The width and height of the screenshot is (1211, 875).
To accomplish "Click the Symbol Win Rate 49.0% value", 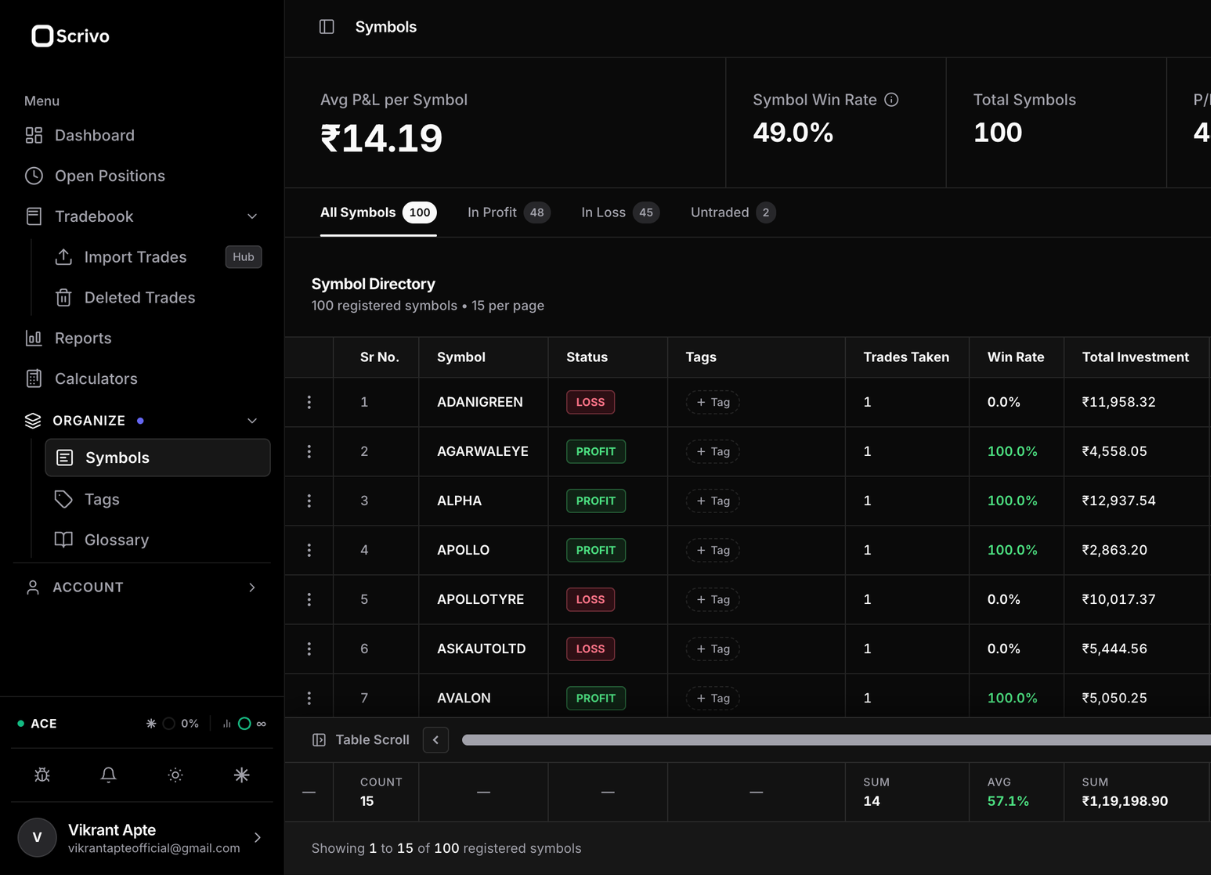I will pos(793,132).
